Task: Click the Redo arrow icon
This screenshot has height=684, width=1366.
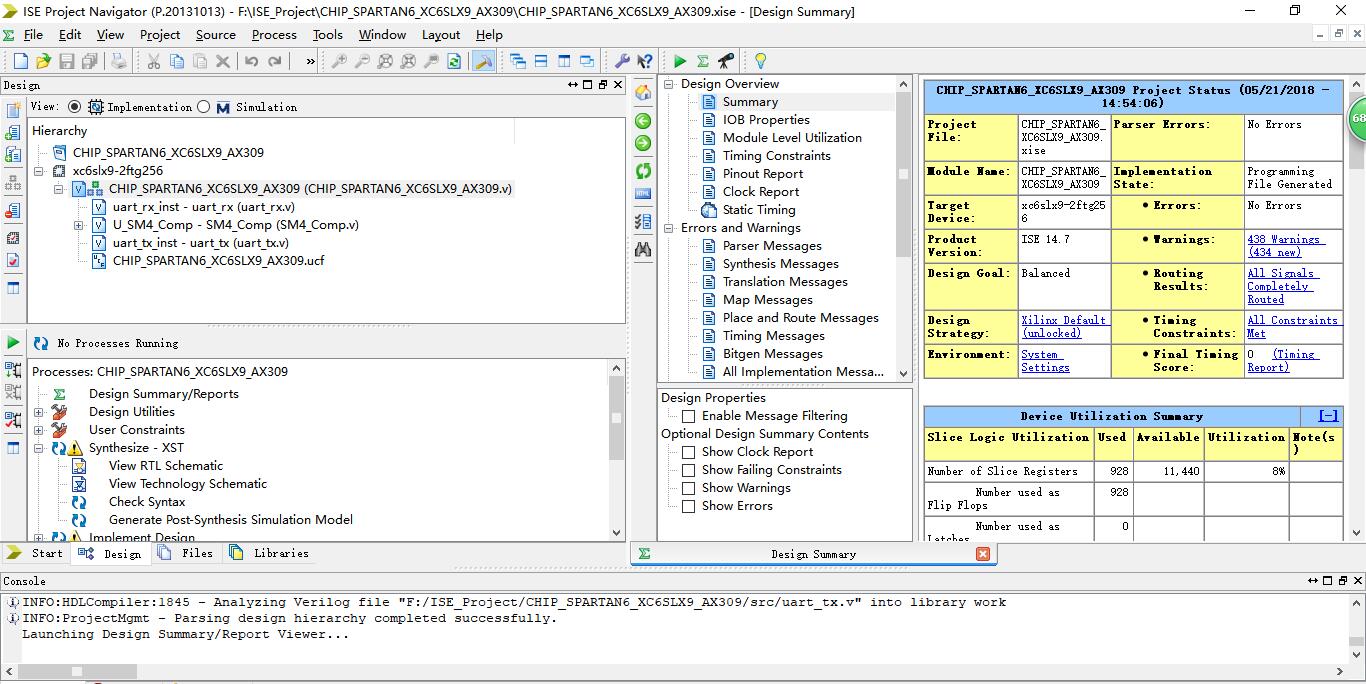Action: 275,61
